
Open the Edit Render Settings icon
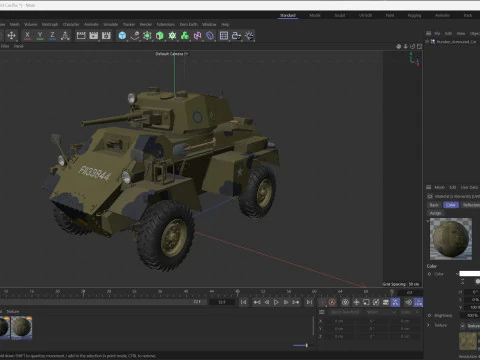tap(106, 36)
